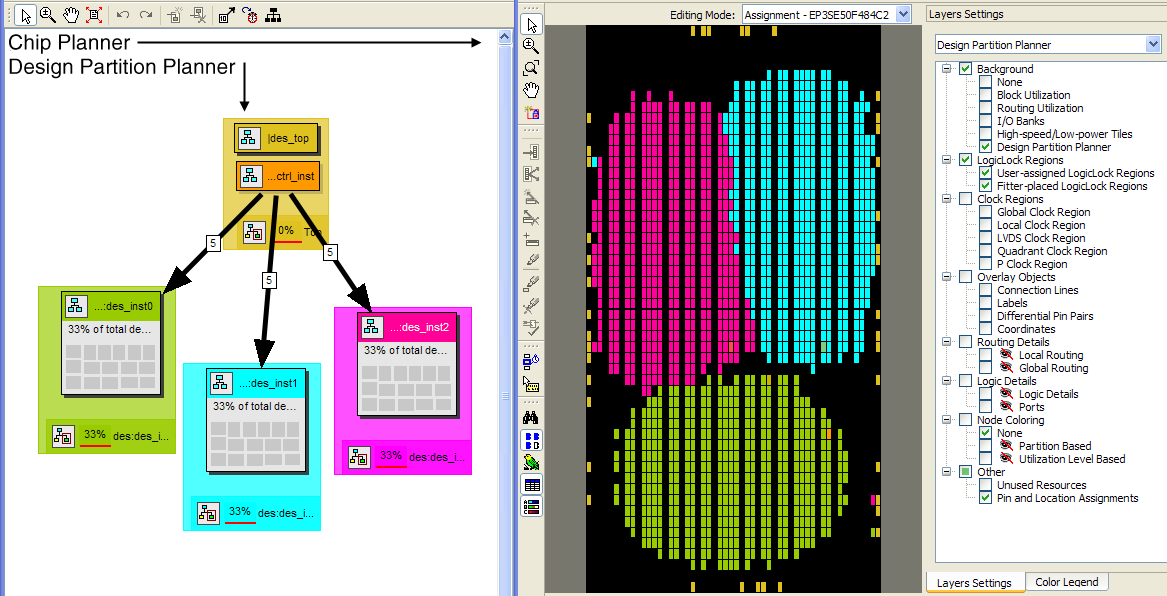Collapse the Node Coloring tree node
Screen dimensions: 1167x596
click(x=947, y=420)
